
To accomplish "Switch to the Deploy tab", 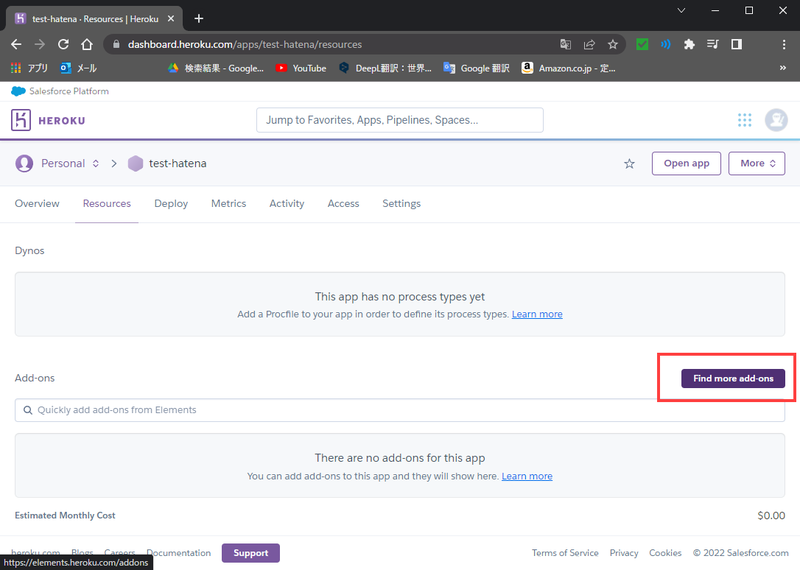I will 171,203.
